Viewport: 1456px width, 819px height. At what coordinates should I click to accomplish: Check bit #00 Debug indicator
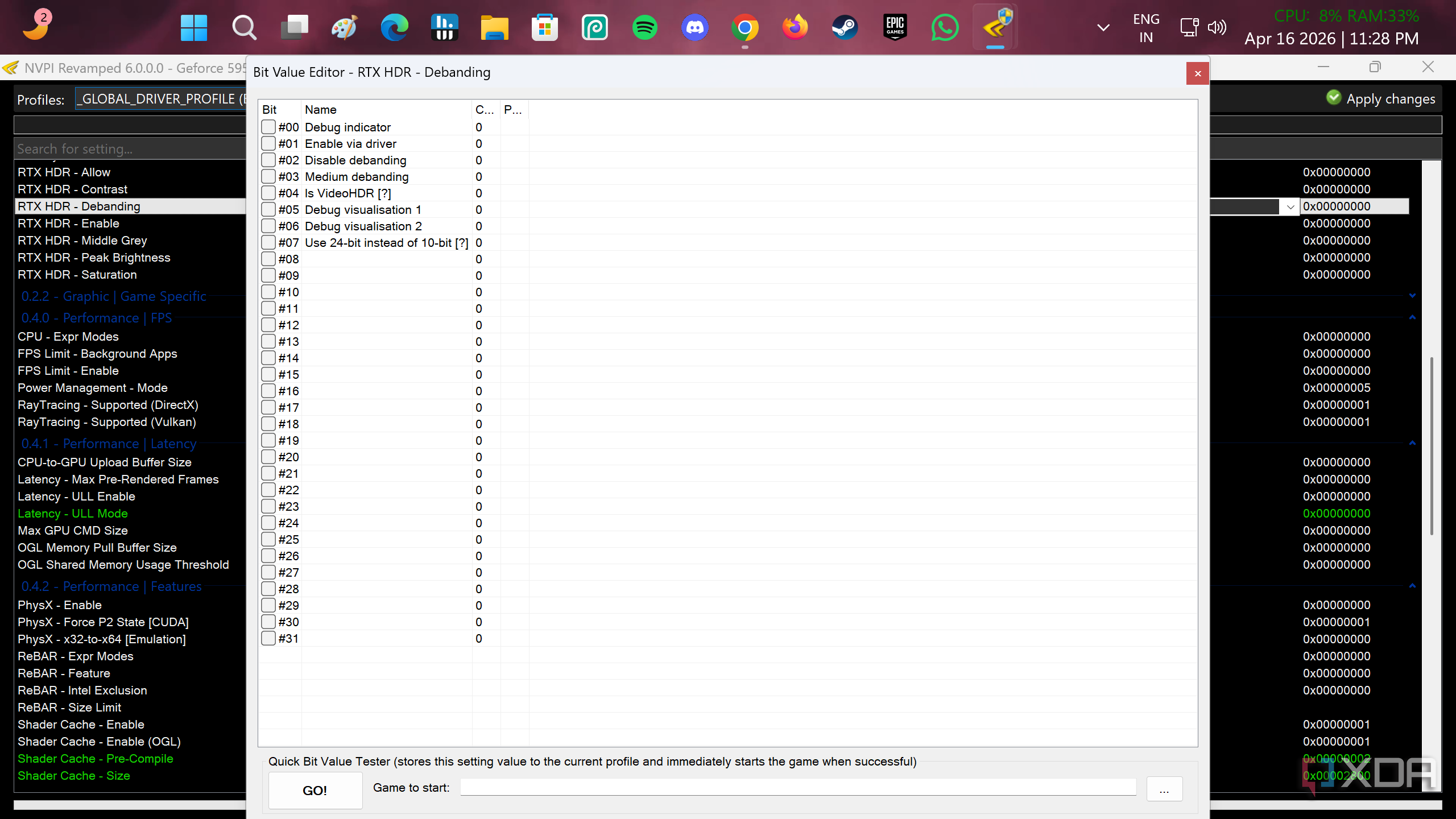click(268, 127)
